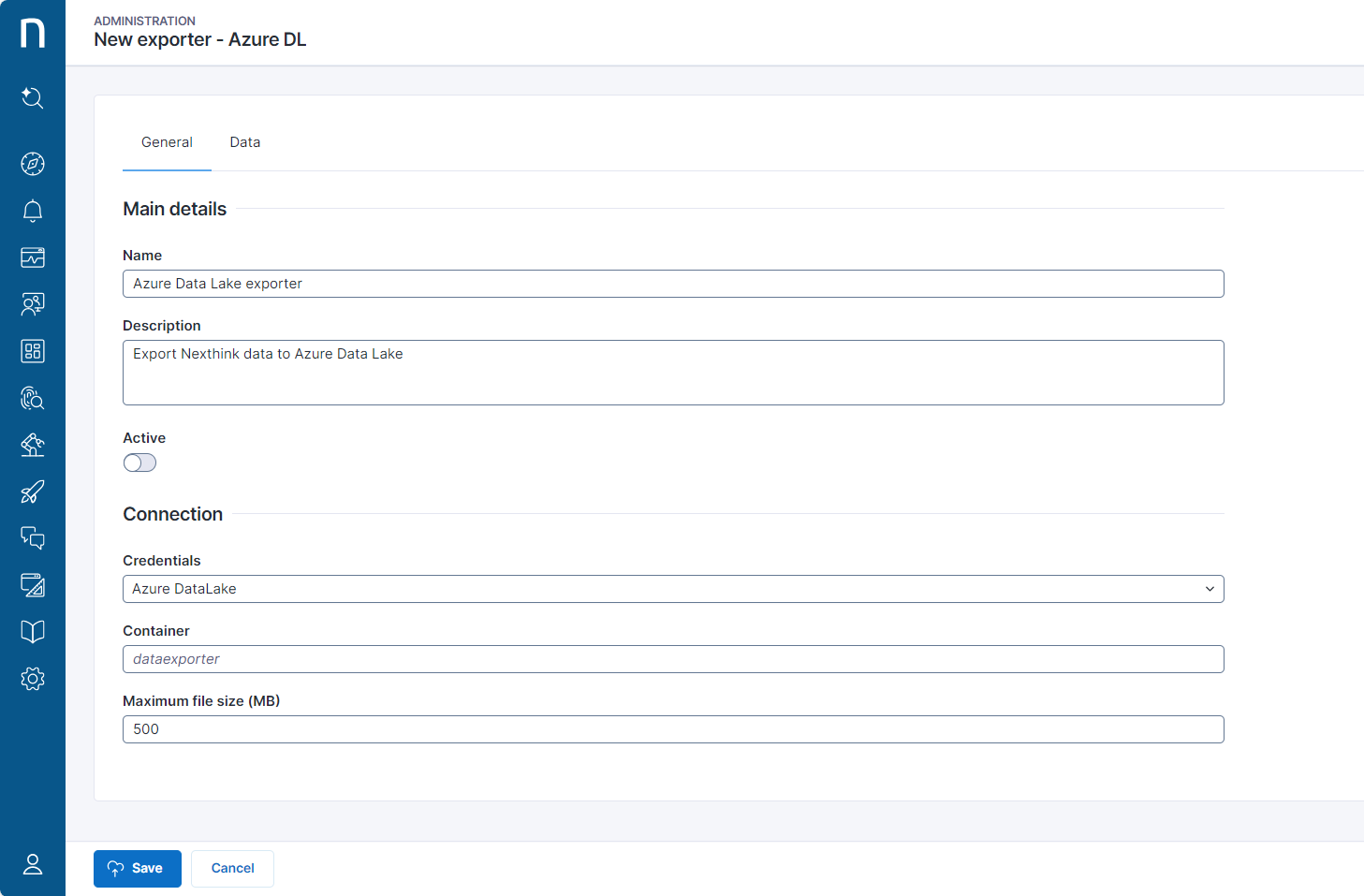Save the new exporter

[138, 869]
